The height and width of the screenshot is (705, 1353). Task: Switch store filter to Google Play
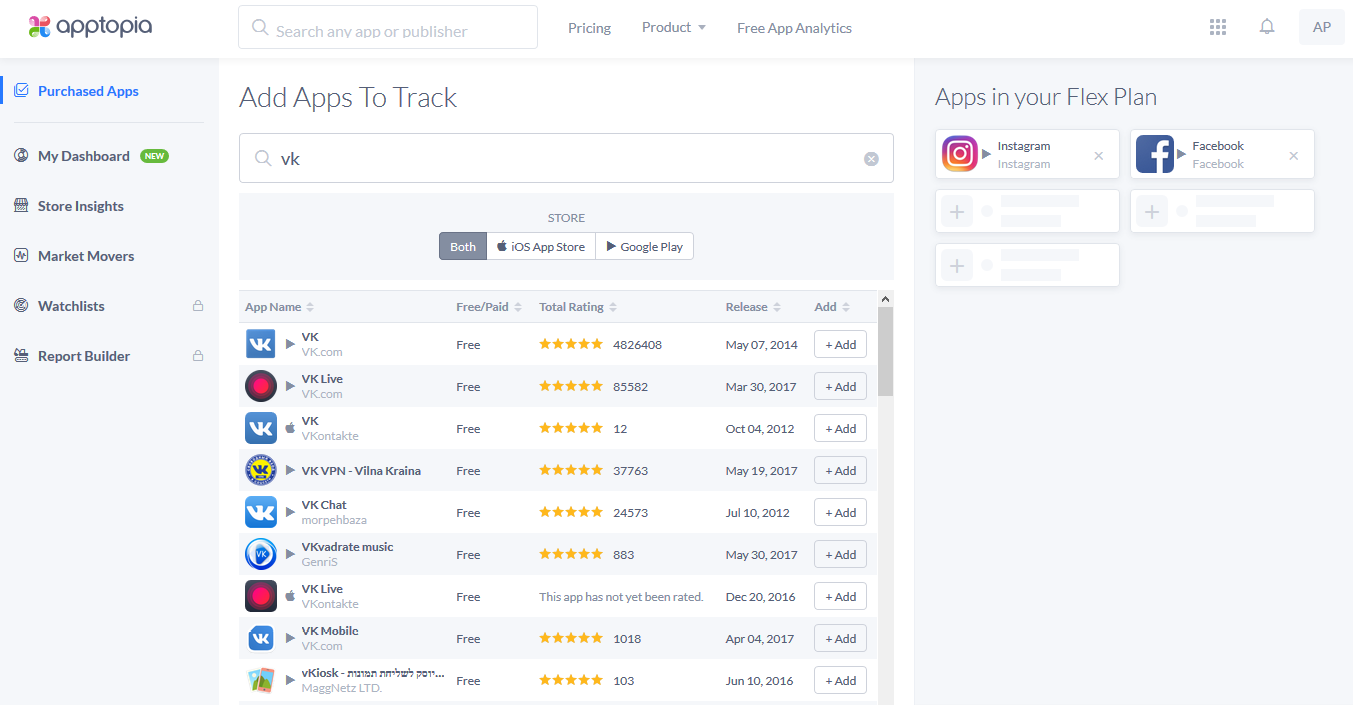click(x=644, y=246)
